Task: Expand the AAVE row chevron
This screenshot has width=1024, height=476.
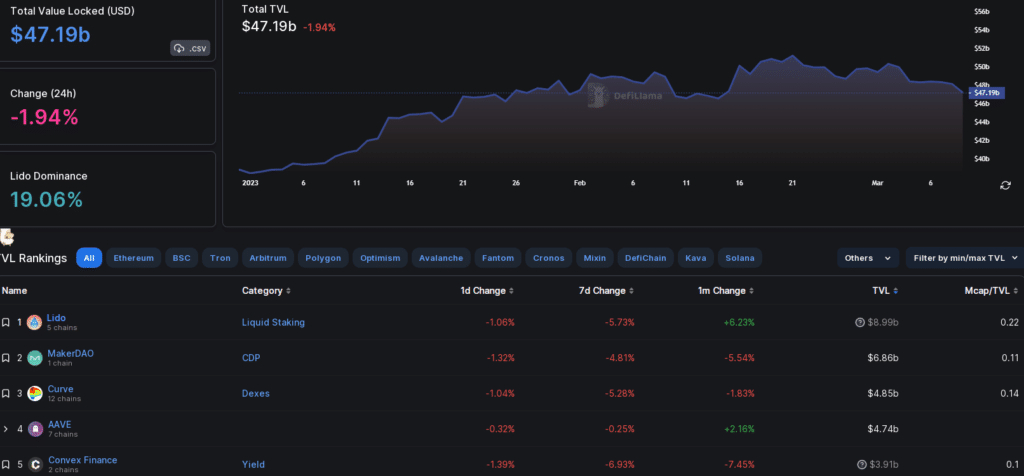Action: tap(6, 429)
